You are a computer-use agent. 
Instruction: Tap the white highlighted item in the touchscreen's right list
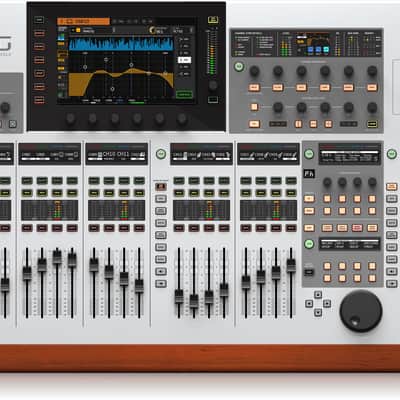click(184, 60)
